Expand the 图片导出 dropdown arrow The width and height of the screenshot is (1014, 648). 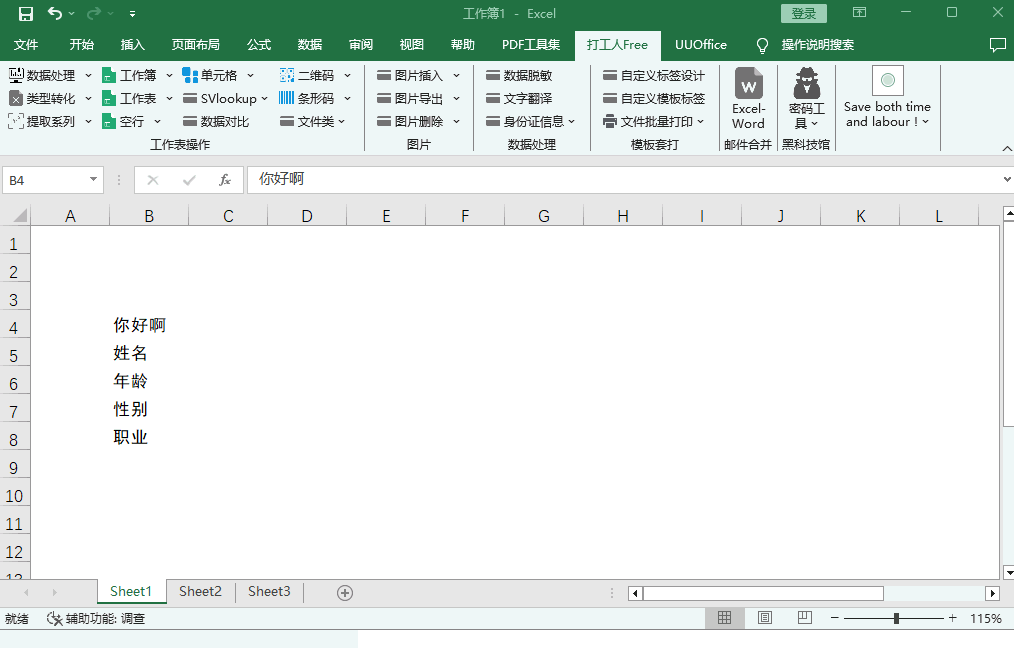[456, 98]
